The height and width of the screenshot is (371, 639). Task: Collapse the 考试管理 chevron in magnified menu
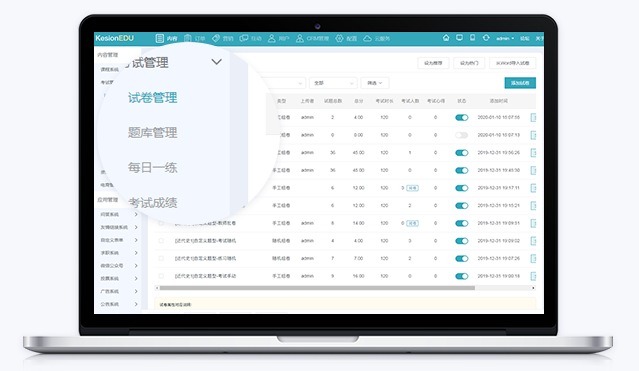tap(216, 62)
